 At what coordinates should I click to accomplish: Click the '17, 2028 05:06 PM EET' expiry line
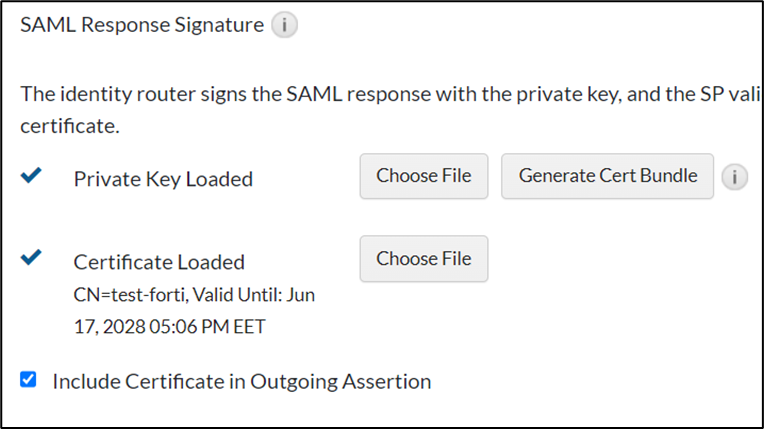click(171, 326)
